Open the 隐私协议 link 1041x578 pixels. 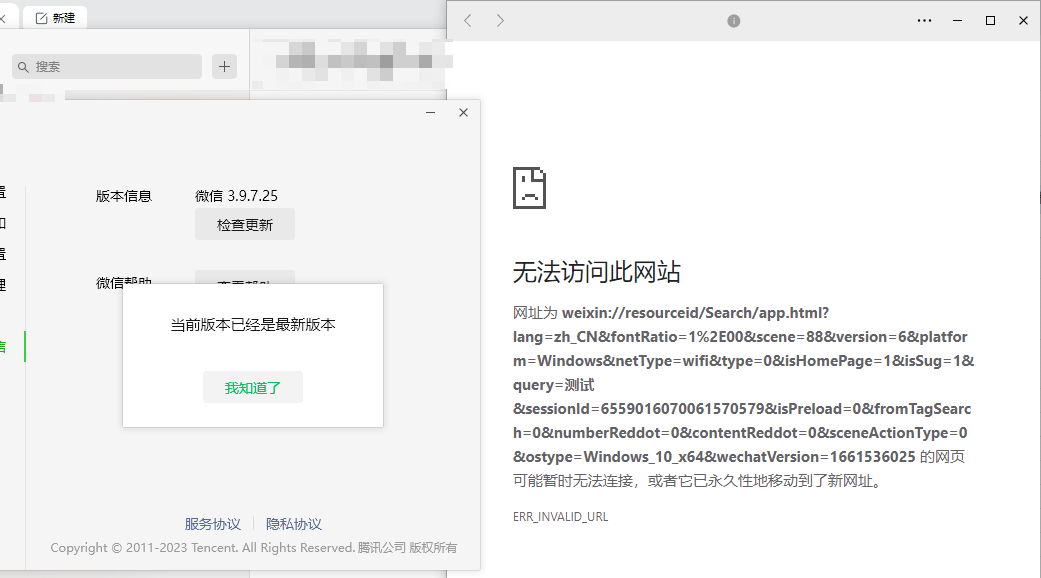[293, 524]
